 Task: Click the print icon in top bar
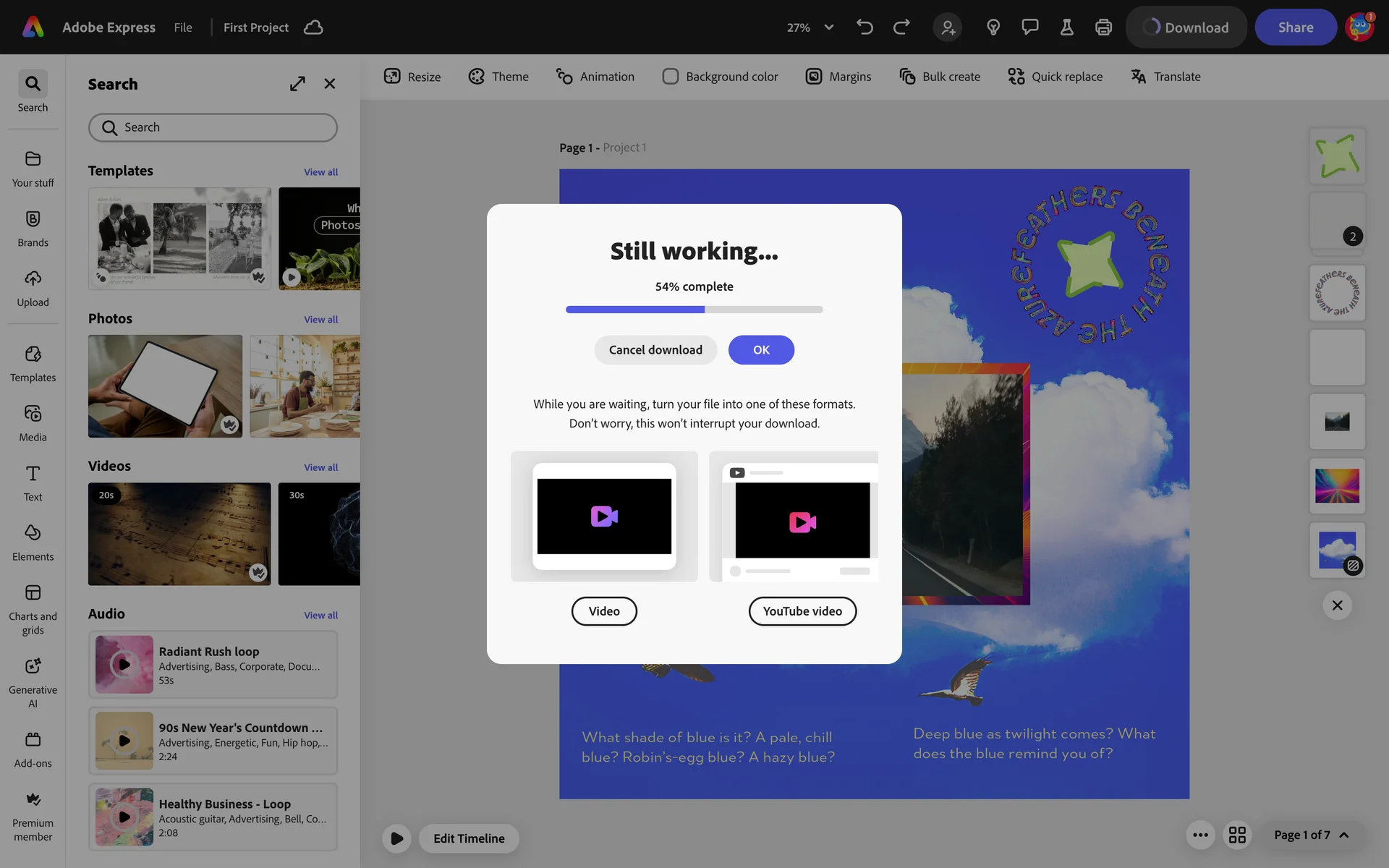point(1103,27)
